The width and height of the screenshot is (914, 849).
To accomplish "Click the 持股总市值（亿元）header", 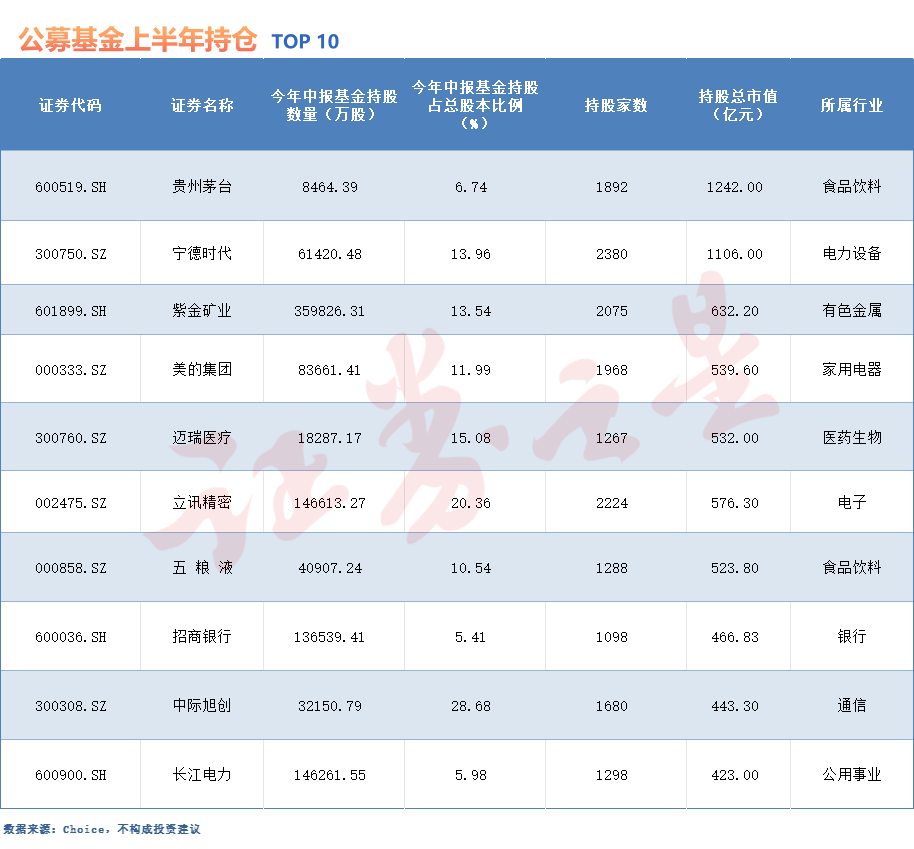I will click(736, 106).
